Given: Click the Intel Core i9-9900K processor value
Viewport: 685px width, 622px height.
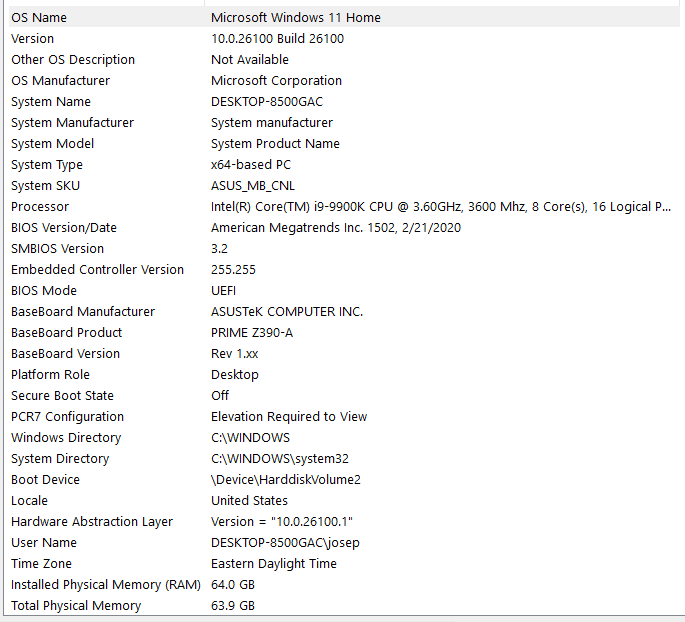Looking at the screenshot, I should (441, 207).
